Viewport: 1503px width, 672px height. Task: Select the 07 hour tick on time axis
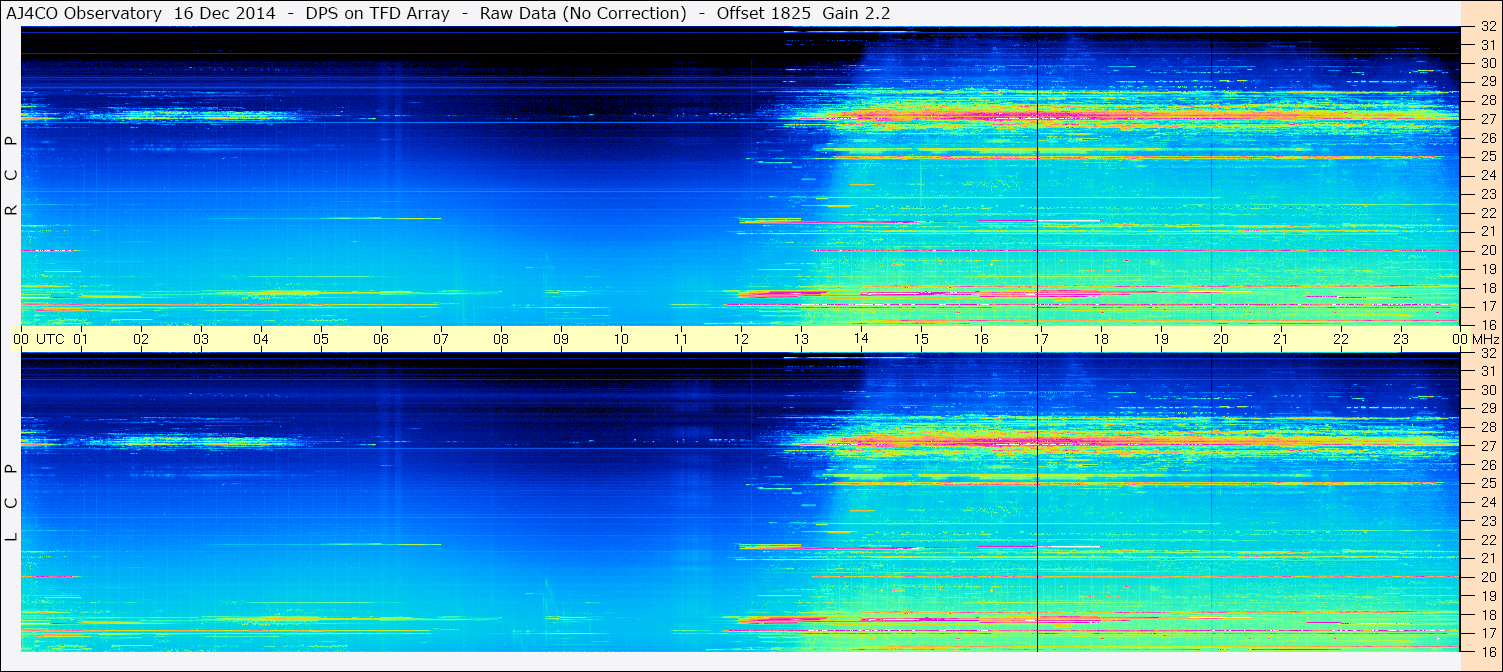[441, 339]
